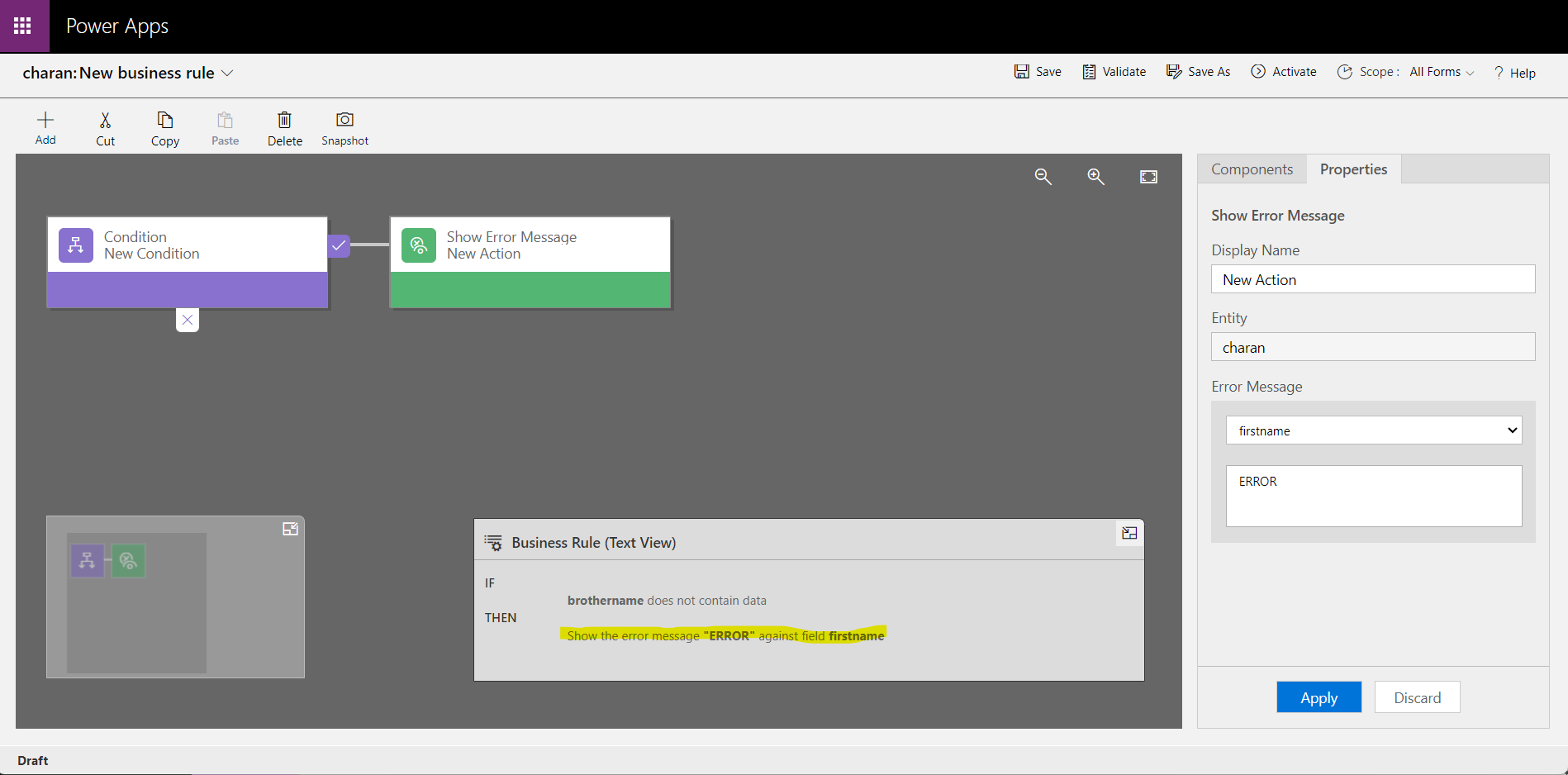1568x775 pixels.
Task: Select the Condition node icon
Action: [76, 245]
